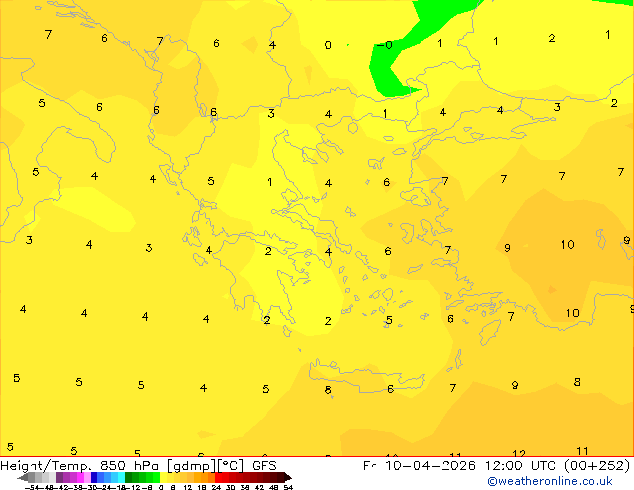Click the 'Height/Temp.' title text
The height and width of the screenshot is (490, 634).
[46, 466]
